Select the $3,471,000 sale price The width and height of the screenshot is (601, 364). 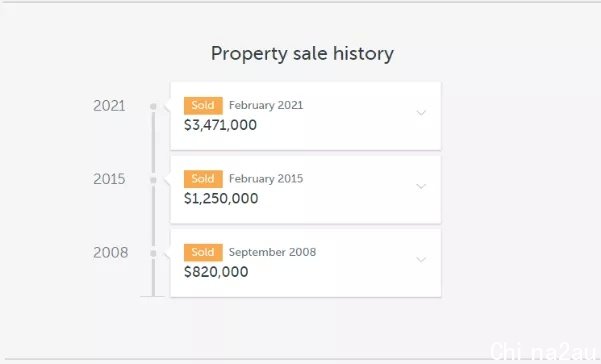pos(220,125)
